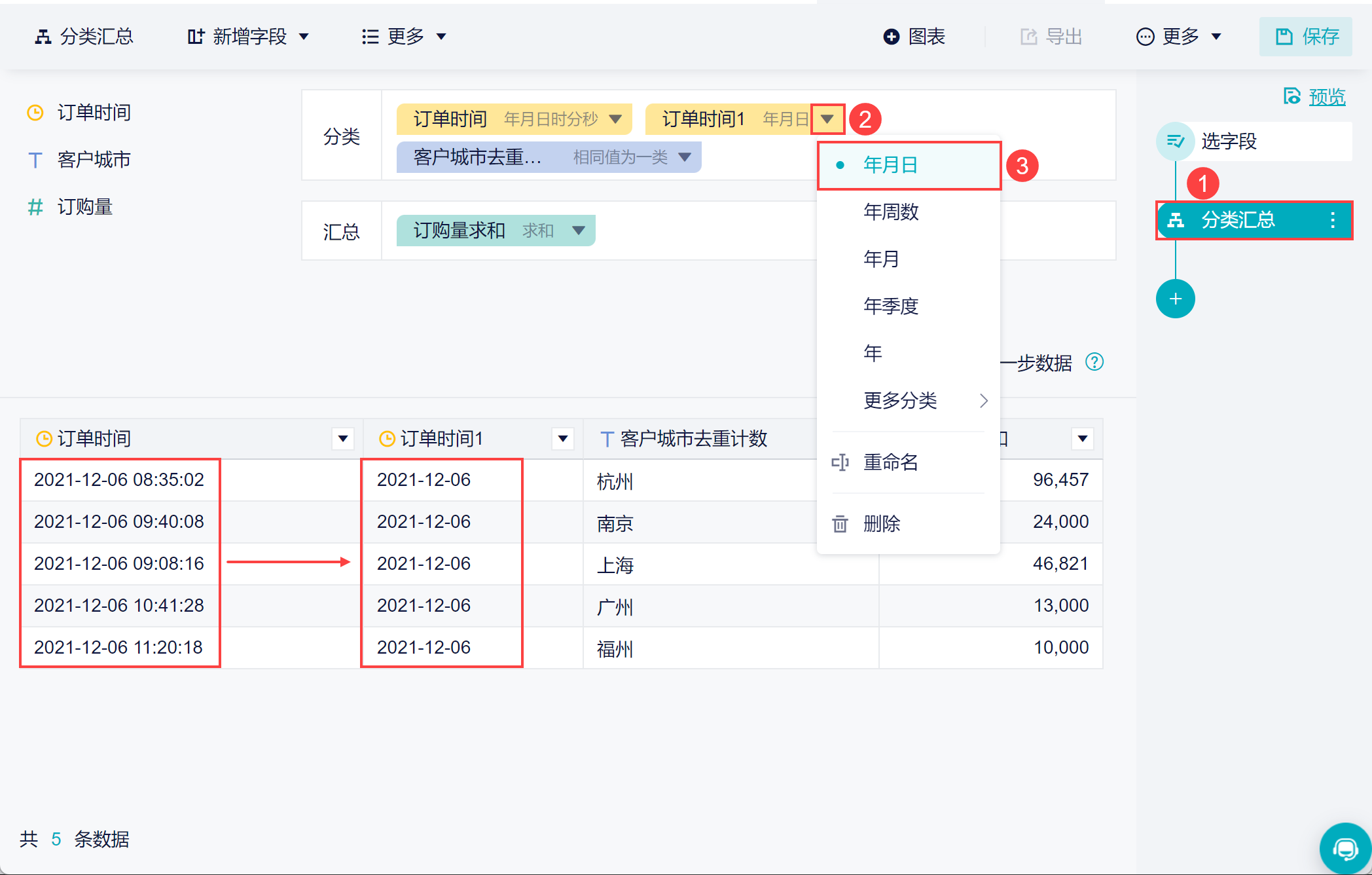
Task: Select the 订购量 field in the field list
Action: 84,207
